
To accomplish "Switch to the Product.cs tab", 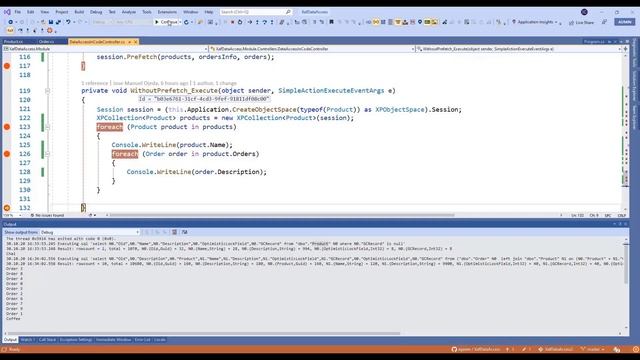I will pos(13,42).
